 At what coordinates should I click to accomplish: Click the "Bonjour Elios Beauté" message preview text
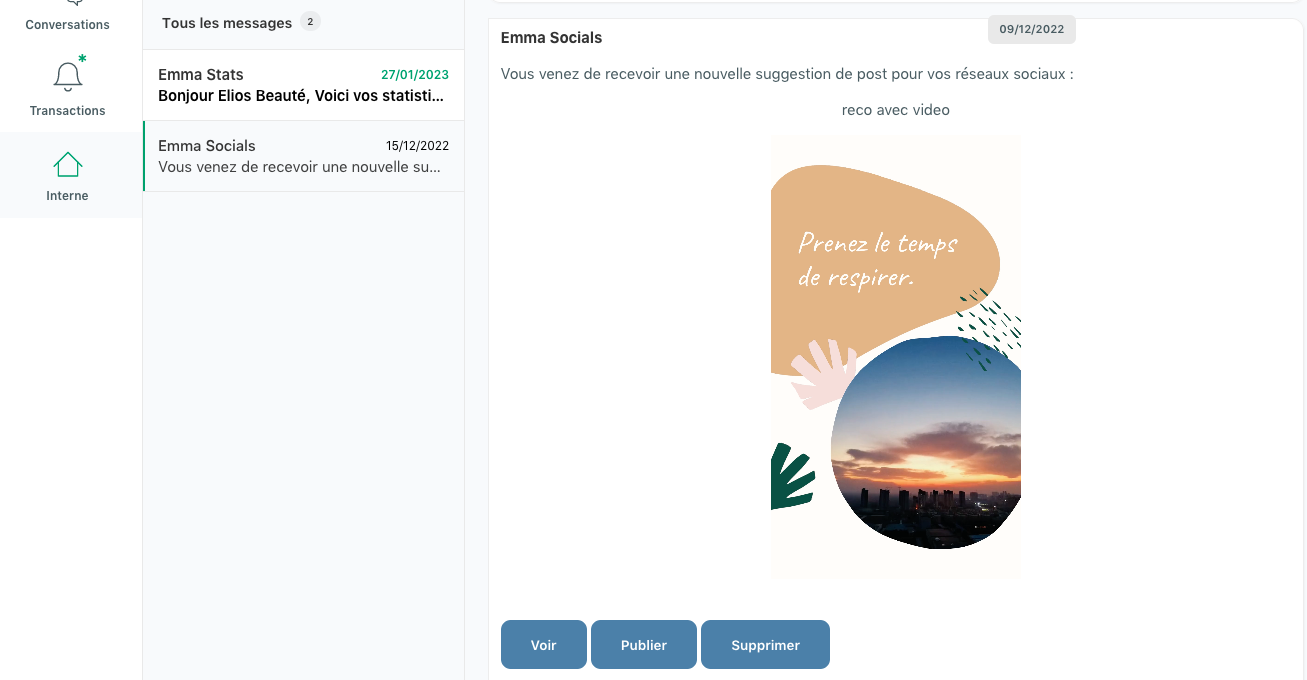tap(300, 96)
